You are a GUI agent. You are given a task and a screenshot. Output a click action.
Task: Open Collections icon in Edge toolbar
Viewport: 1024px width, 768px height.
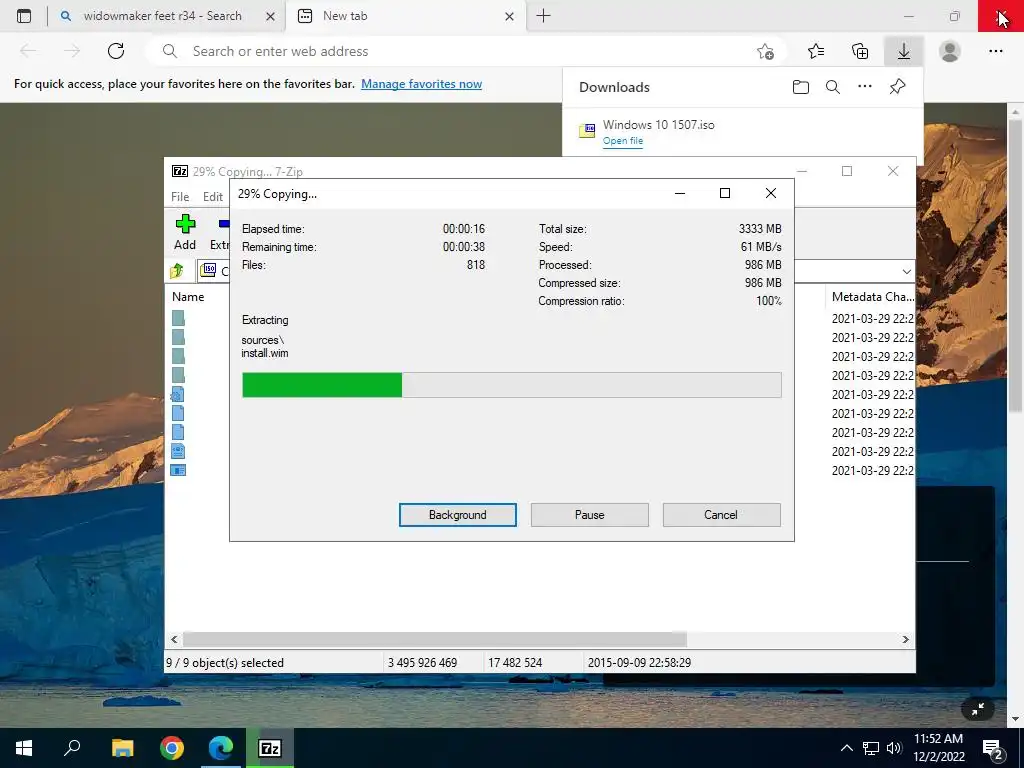pos(860,51)
